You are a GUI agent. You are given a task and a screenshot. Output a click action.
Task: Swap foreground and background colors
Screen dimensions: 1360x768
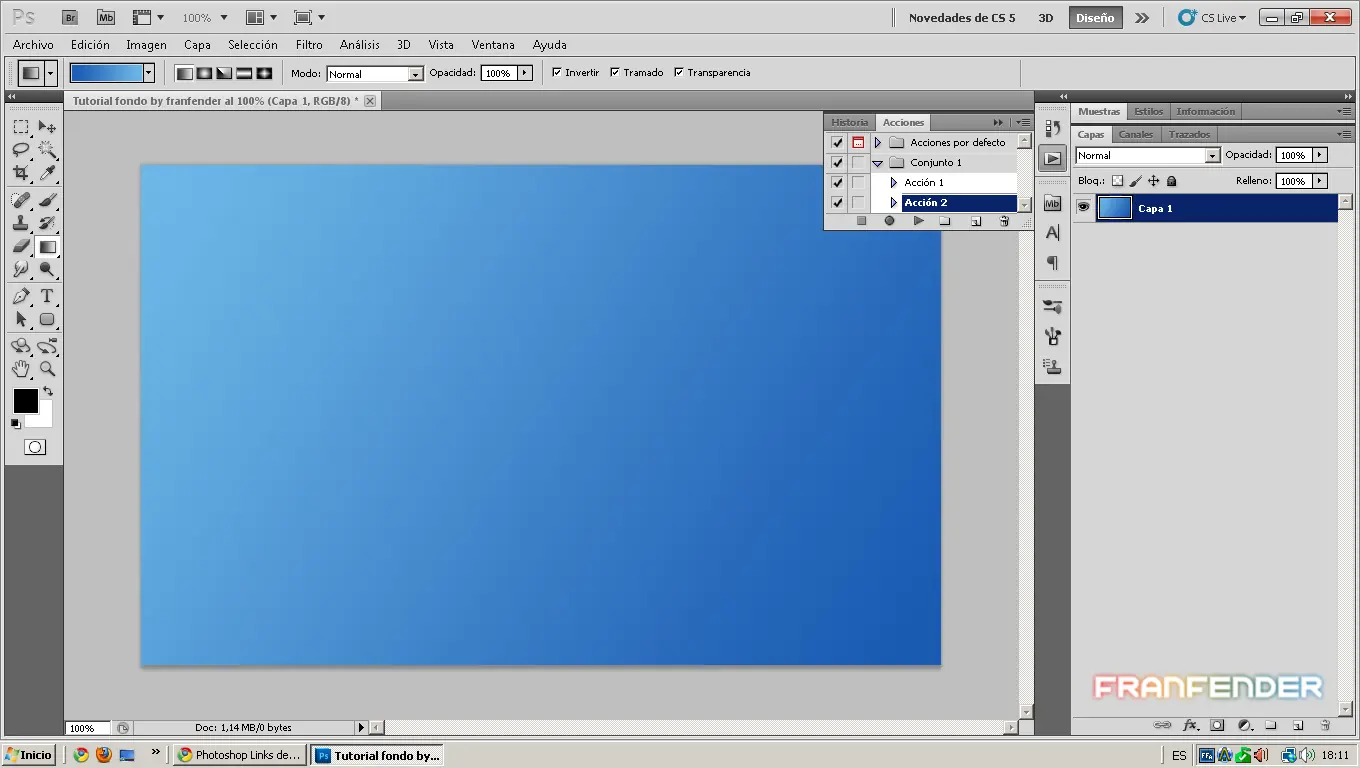coord(47,391)
